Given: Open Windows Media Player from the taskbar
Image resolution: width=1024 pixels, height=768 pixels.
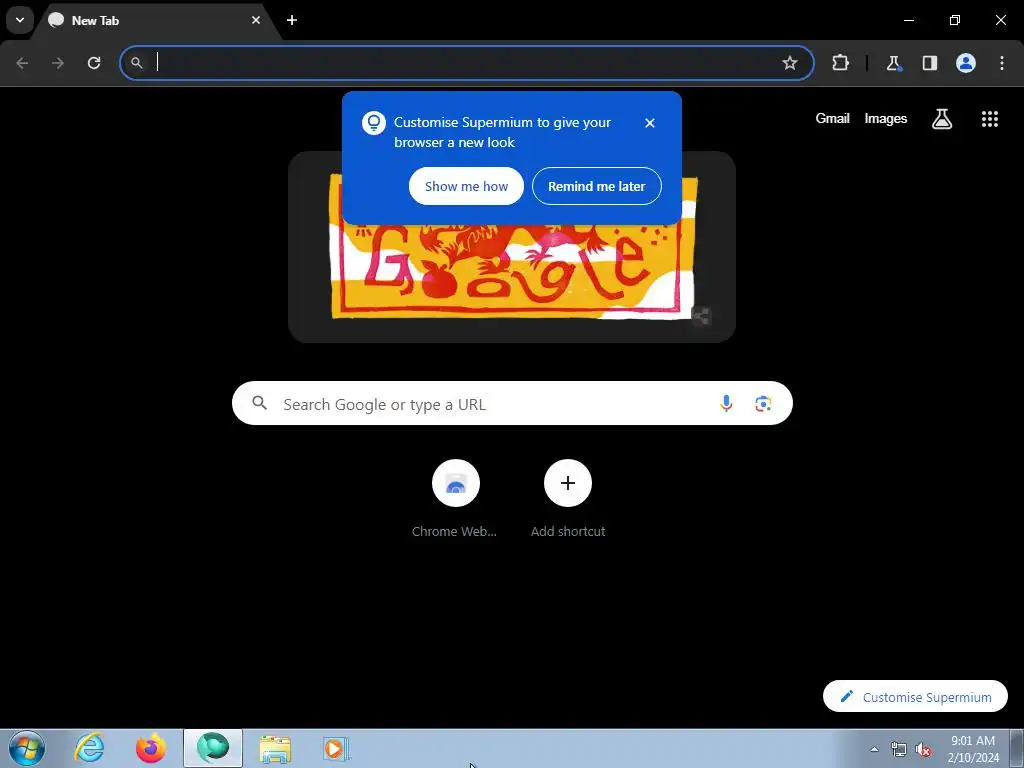Looking at the screenshot, I should (x=336, y=748).
